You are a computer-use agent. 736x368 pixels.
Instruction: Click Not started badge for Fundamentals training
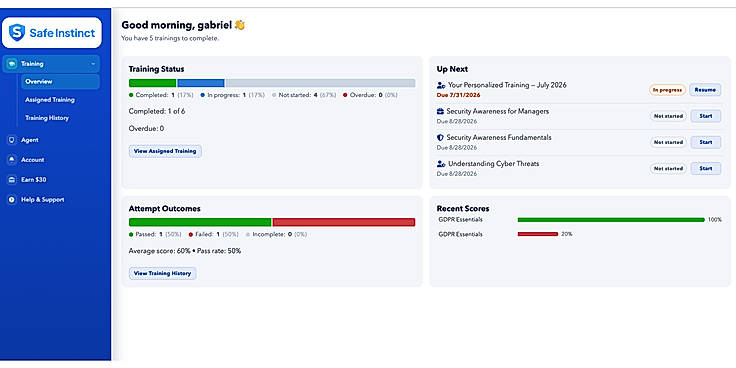pos(668,142)
